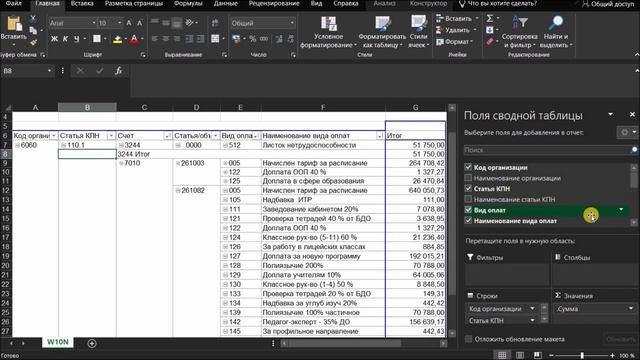
Task: Uncheck the Наименование вида оплат field
Action: coord(468,220)
